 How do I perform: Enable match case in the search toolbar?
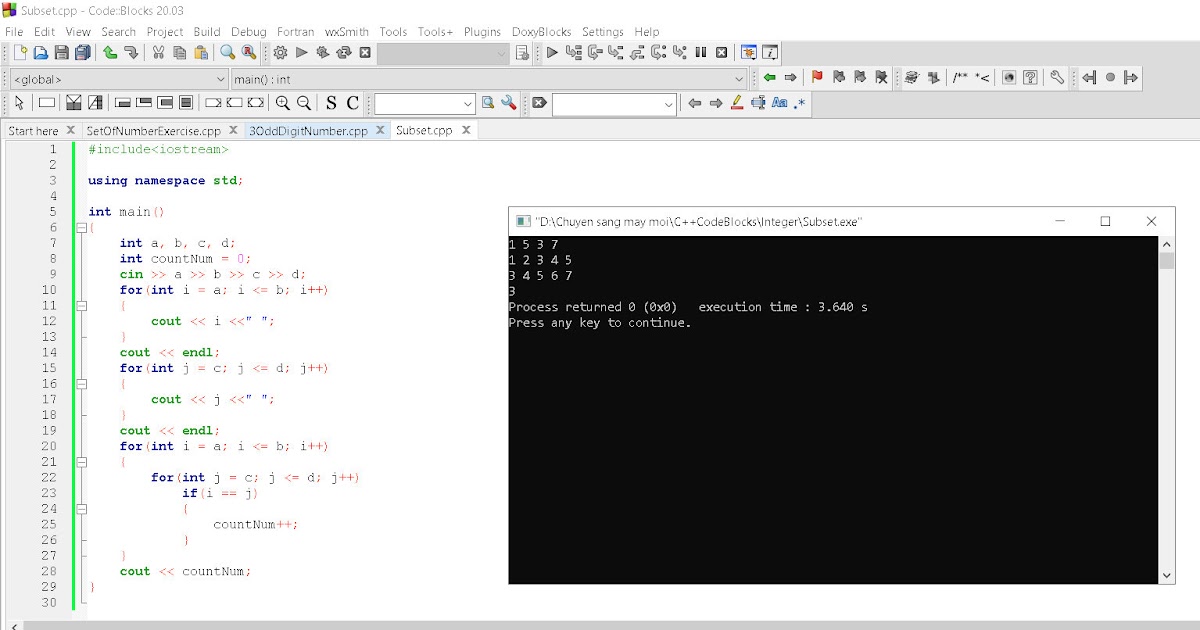(779, 102)
